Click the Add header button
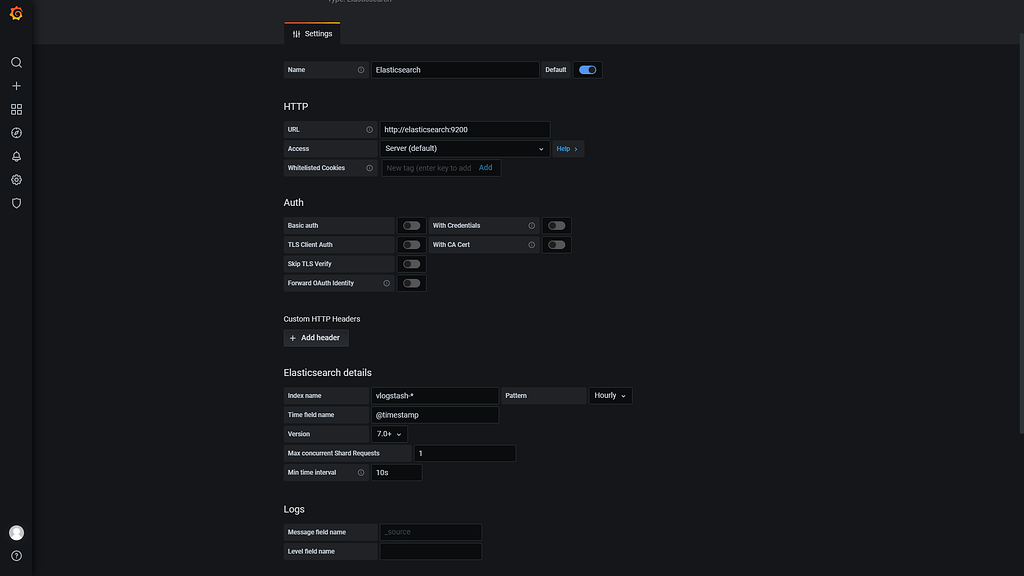 point(315,338)
